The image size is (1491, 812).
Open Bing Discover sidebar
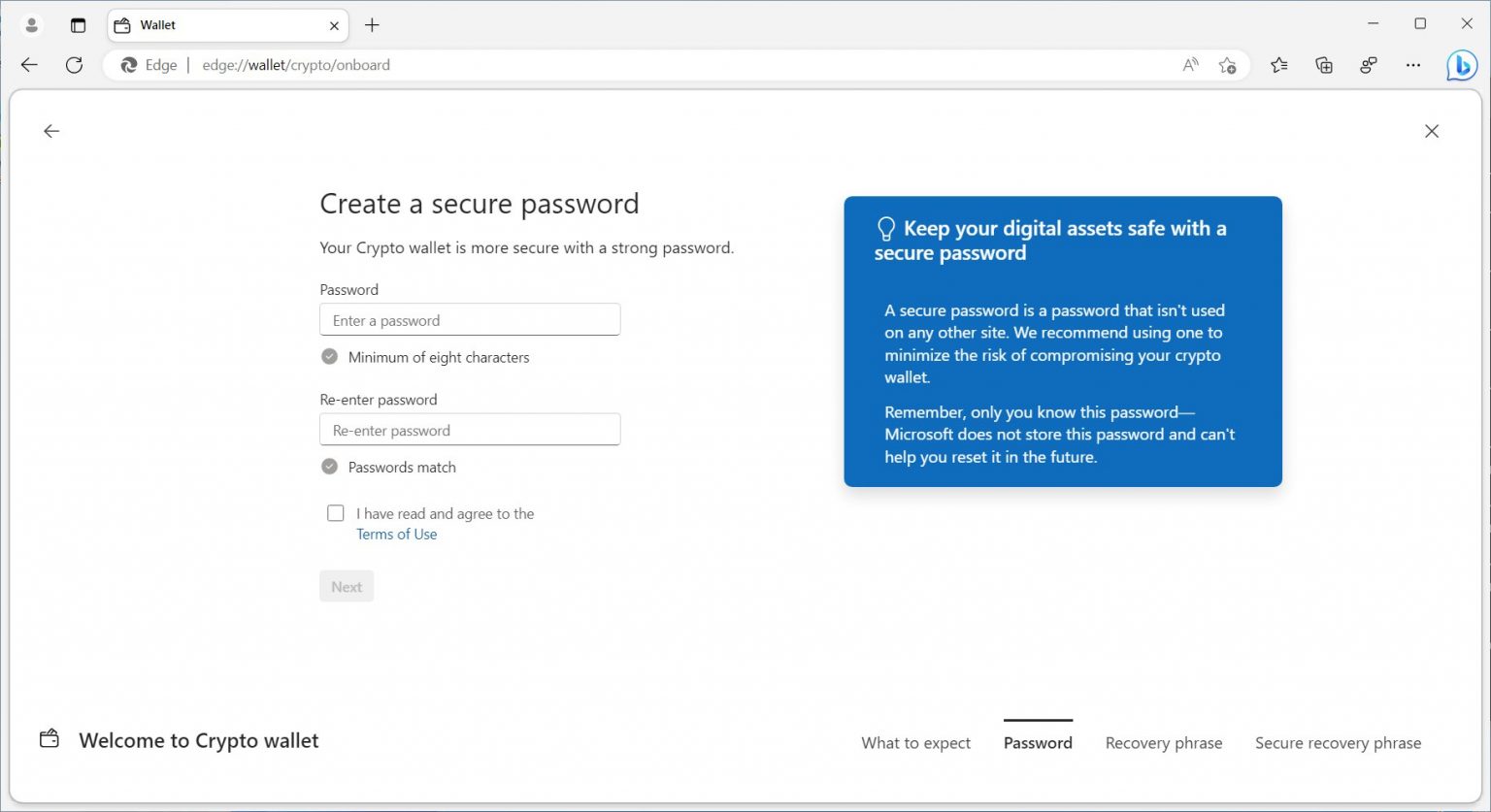coord(1461,64)
